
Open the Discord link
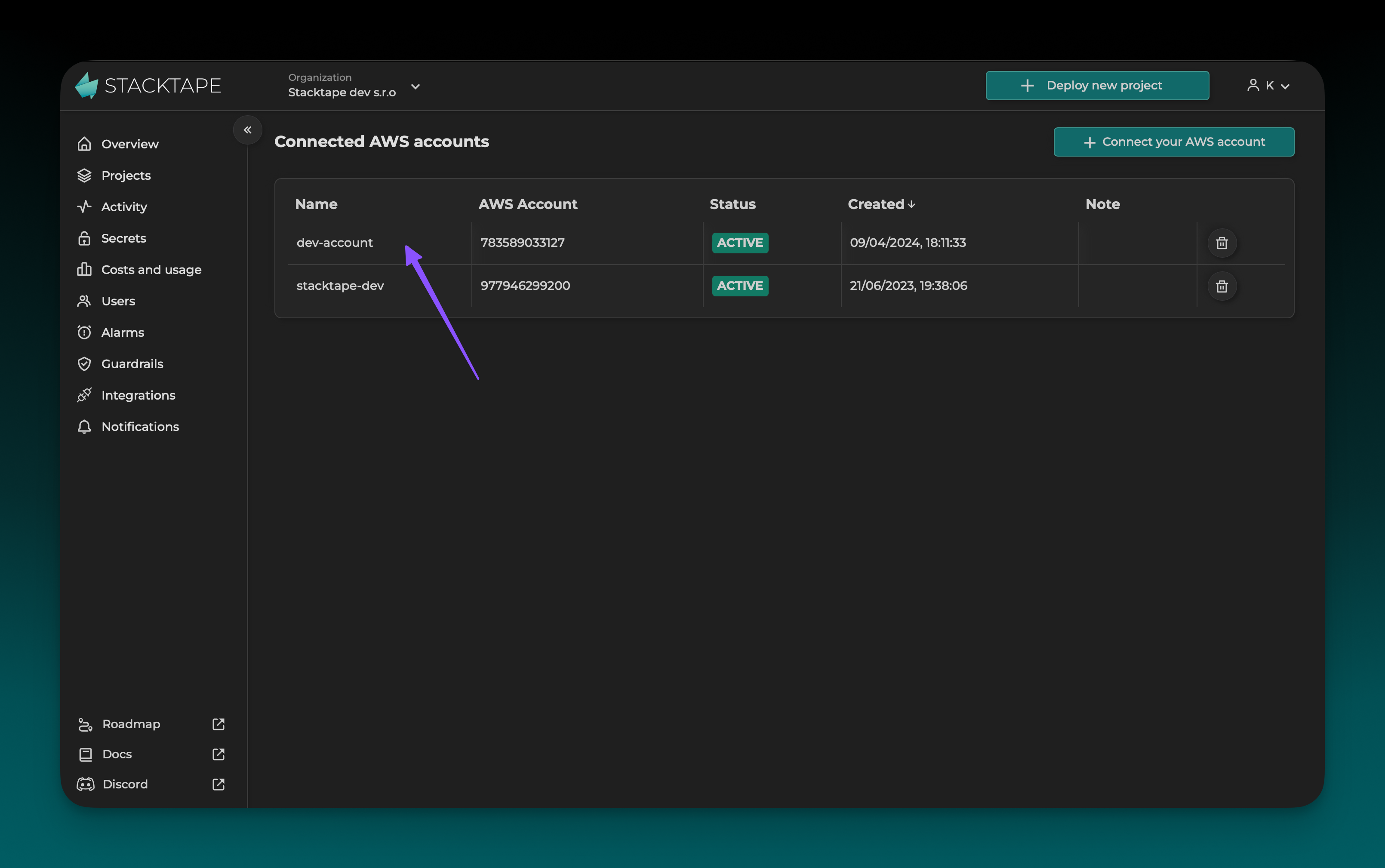(125, 784)
